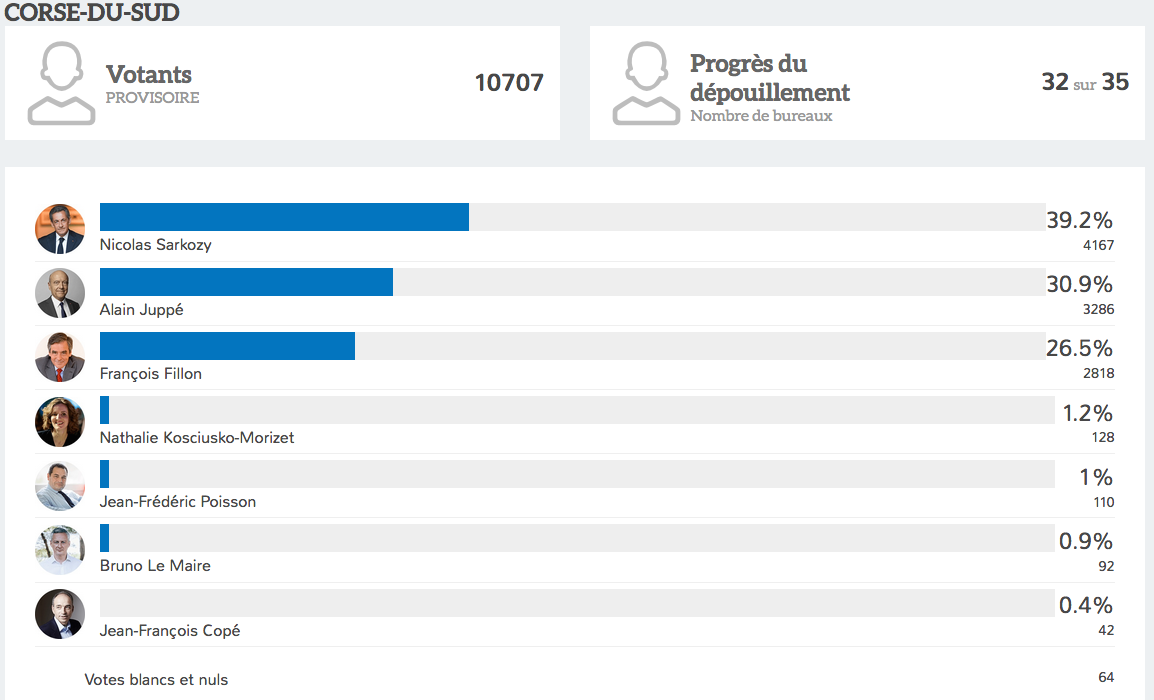Viewport: 1154px width, 700px height.
Task: Click the Progrès du dépouillement person icon
Action: [646, 83]
